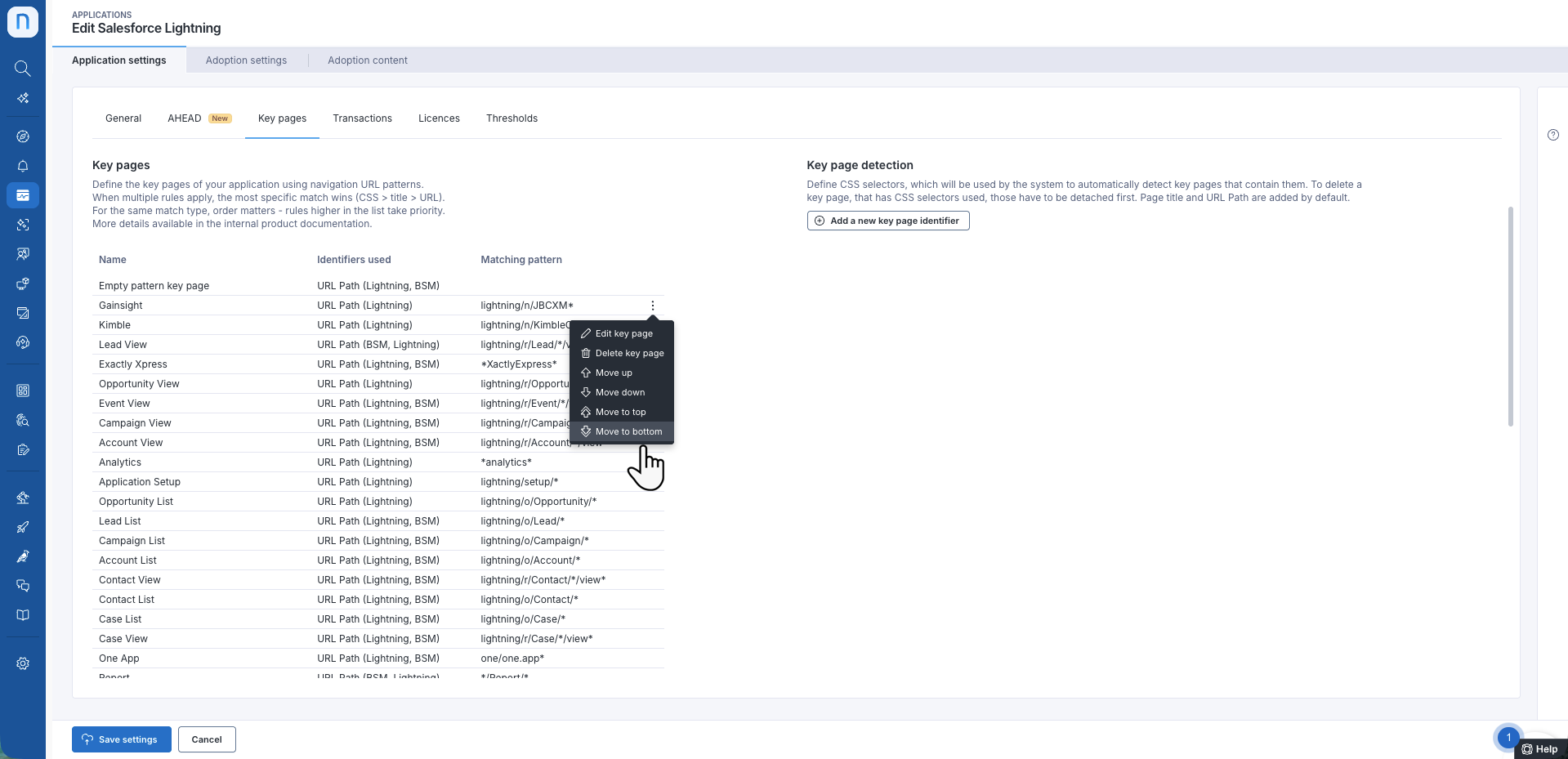Open the Licences tab
The image size is (1568, 759).
point(439,118)
